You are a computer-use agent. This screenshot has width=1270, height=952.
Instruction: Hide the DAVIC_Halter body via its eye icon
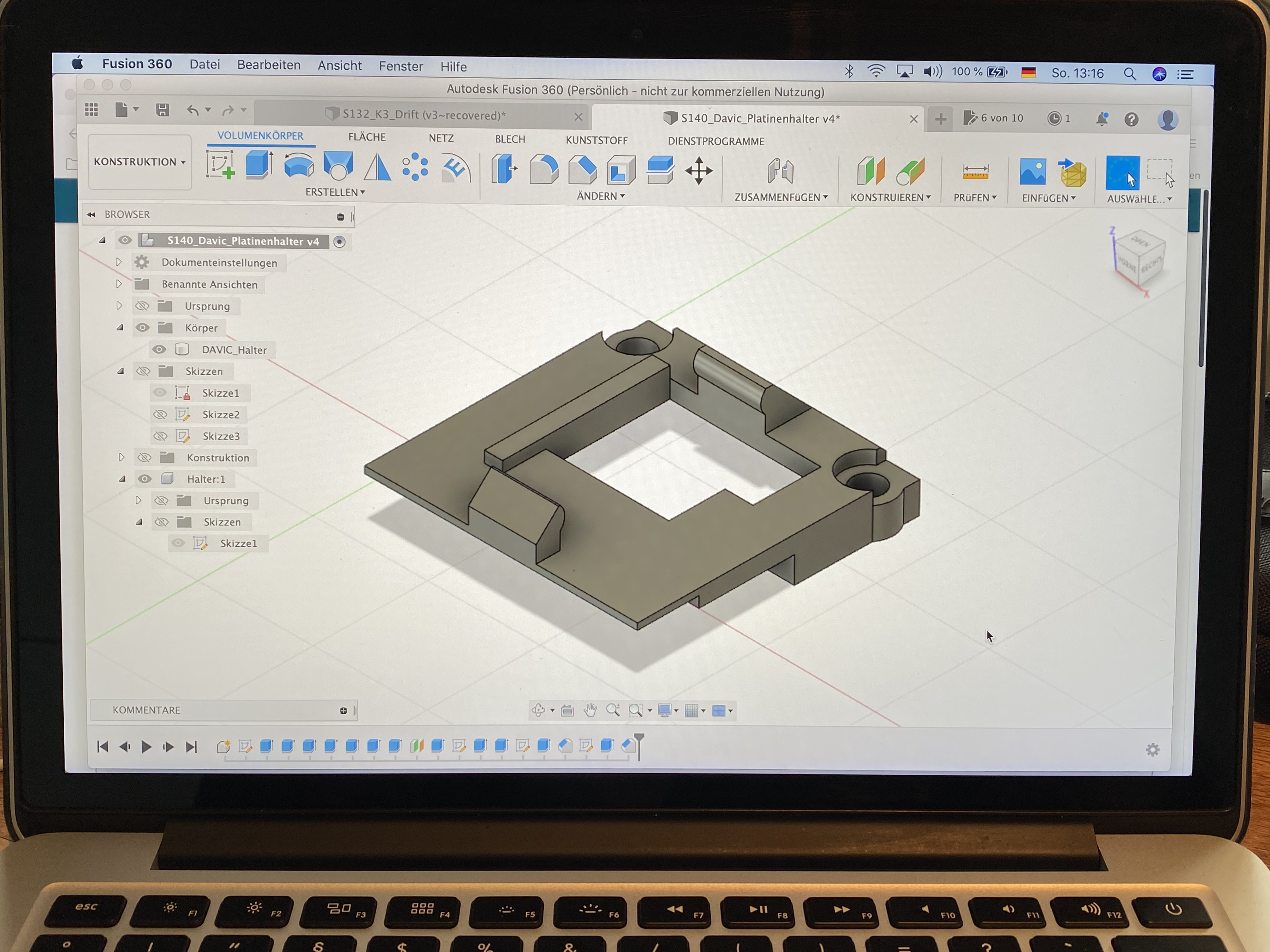159,349
